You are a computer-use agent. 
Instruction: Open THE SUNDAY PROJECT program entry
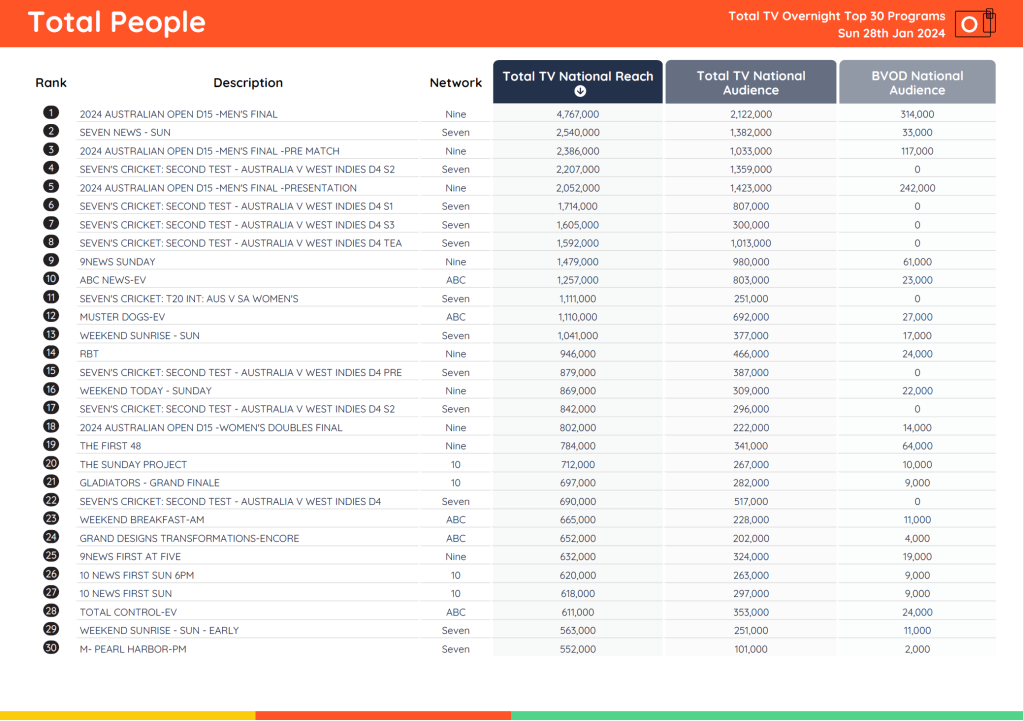(133, 465)
